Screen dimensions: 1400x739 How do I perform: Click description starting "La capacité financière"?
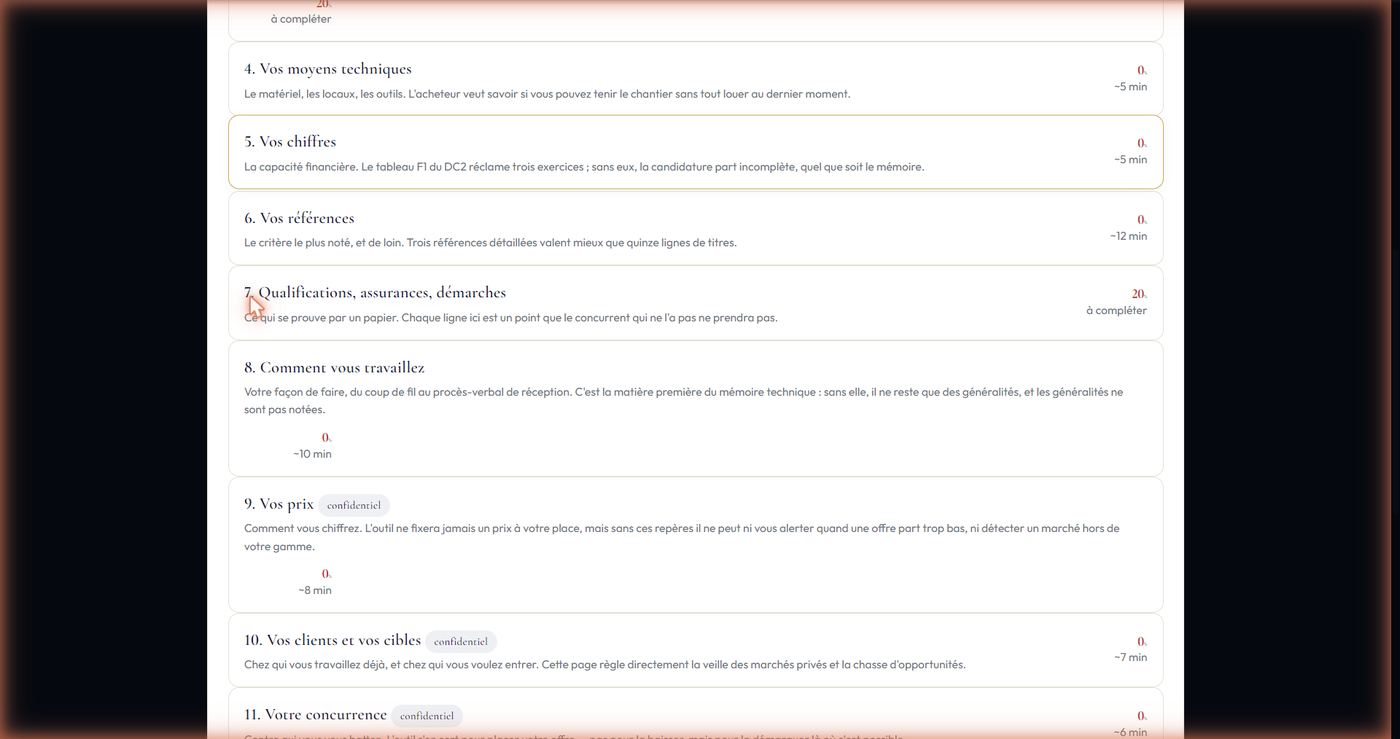[x=584, y=167]
